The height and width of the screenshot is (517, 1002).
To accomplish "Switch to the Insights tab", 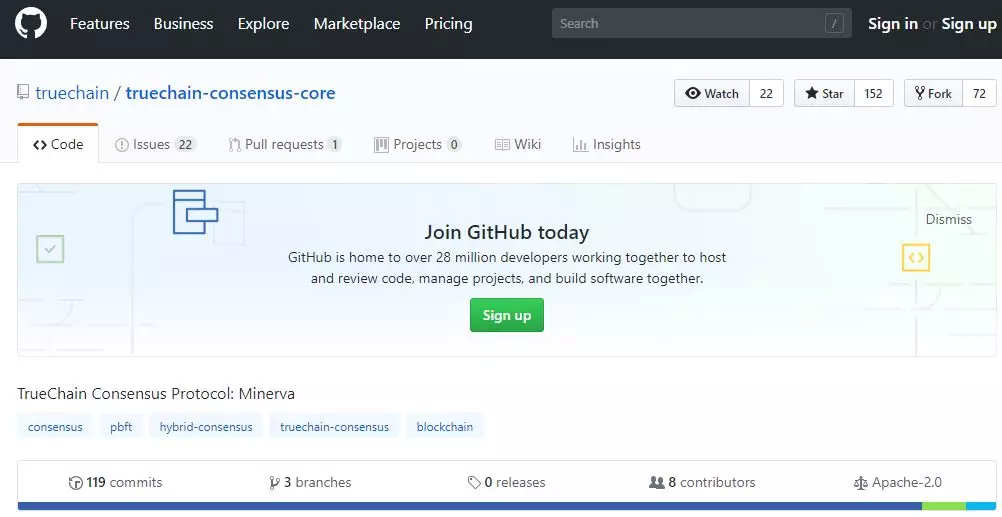I will click(x=606, y=144).
